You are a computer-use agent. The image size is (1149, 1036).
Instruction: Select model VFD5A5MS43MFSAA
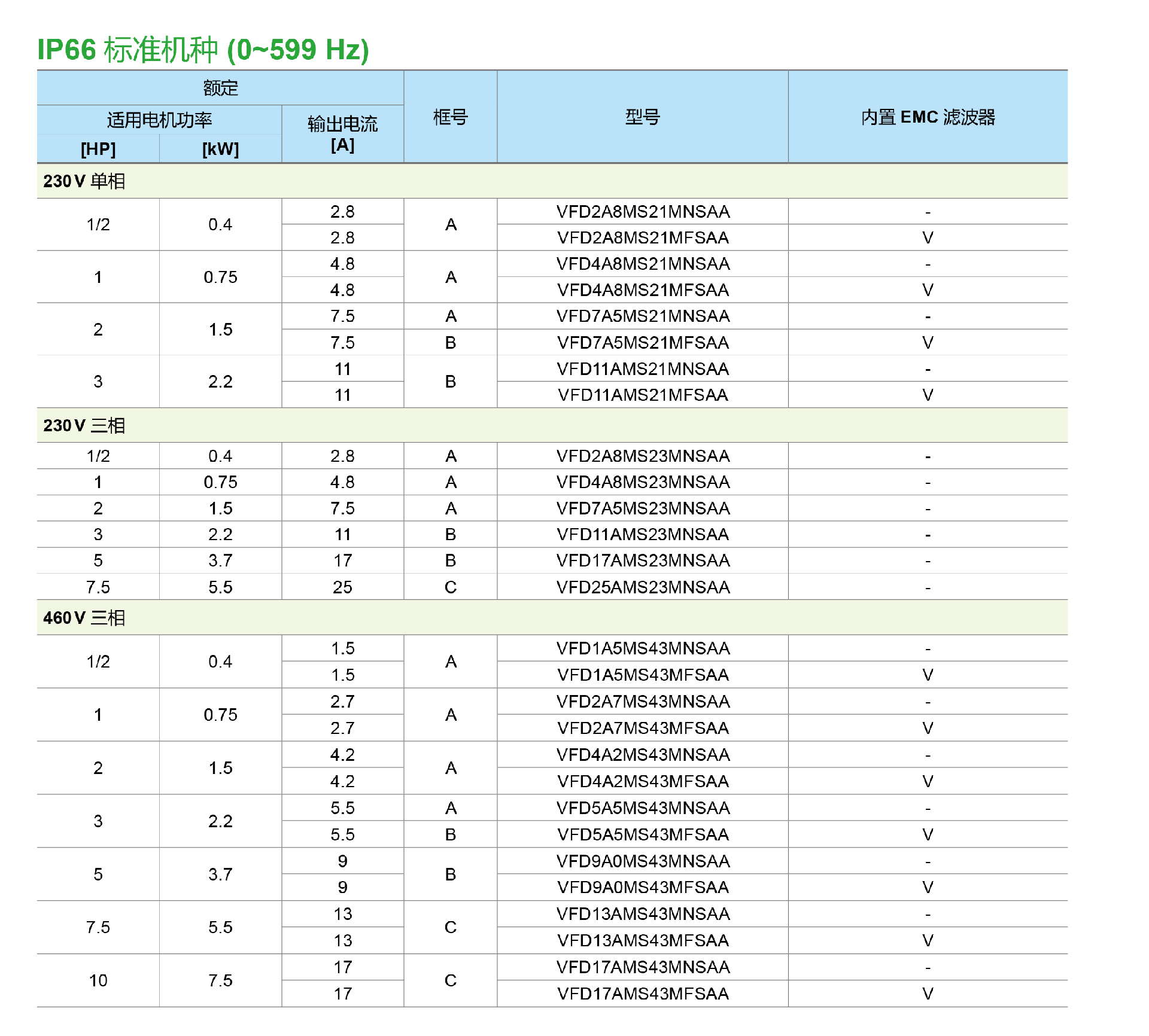pyautogui.click(x=642, y=835)
